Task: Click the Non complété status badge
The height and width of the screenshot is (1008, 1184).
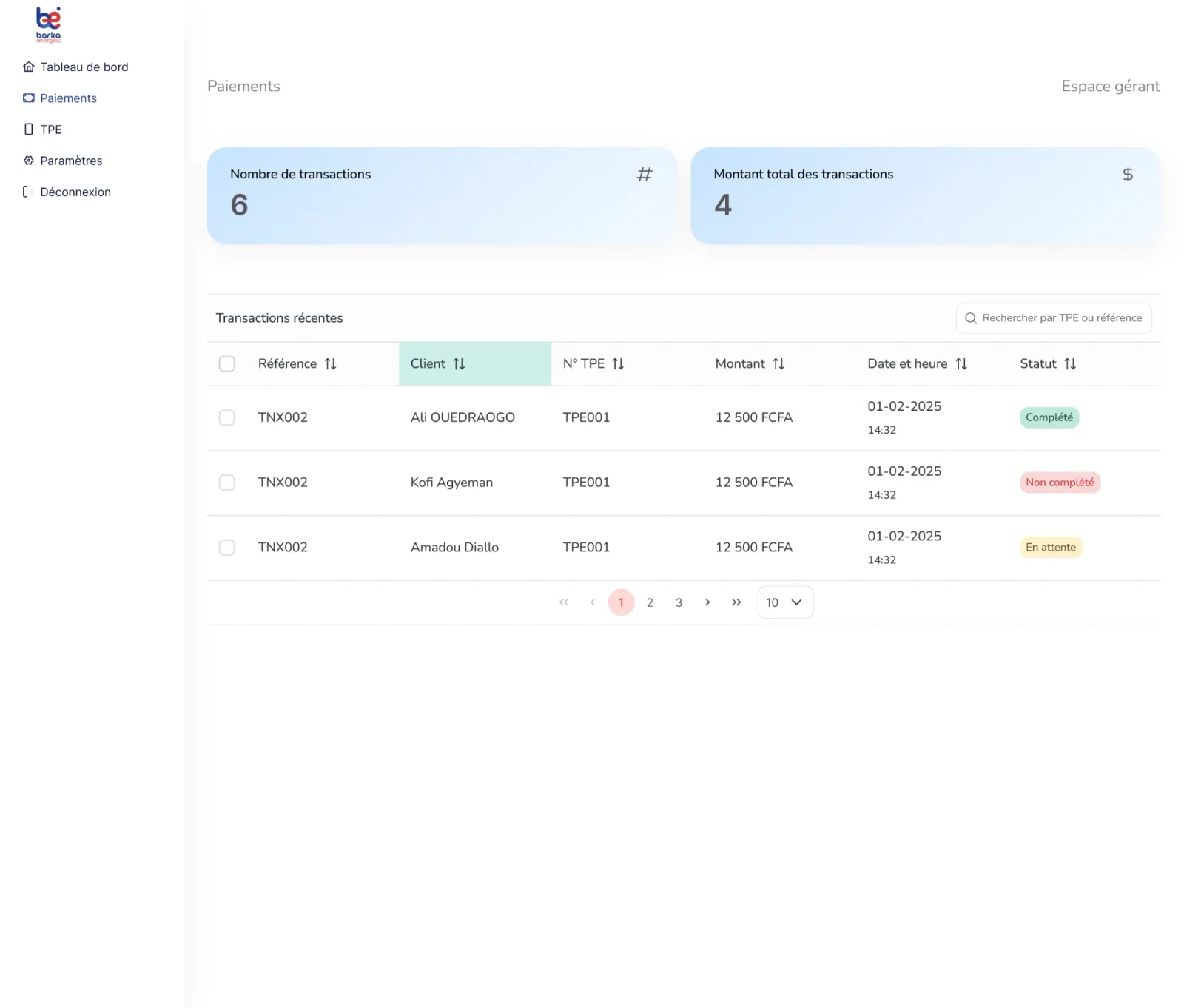Action: tap(1060, 483)
